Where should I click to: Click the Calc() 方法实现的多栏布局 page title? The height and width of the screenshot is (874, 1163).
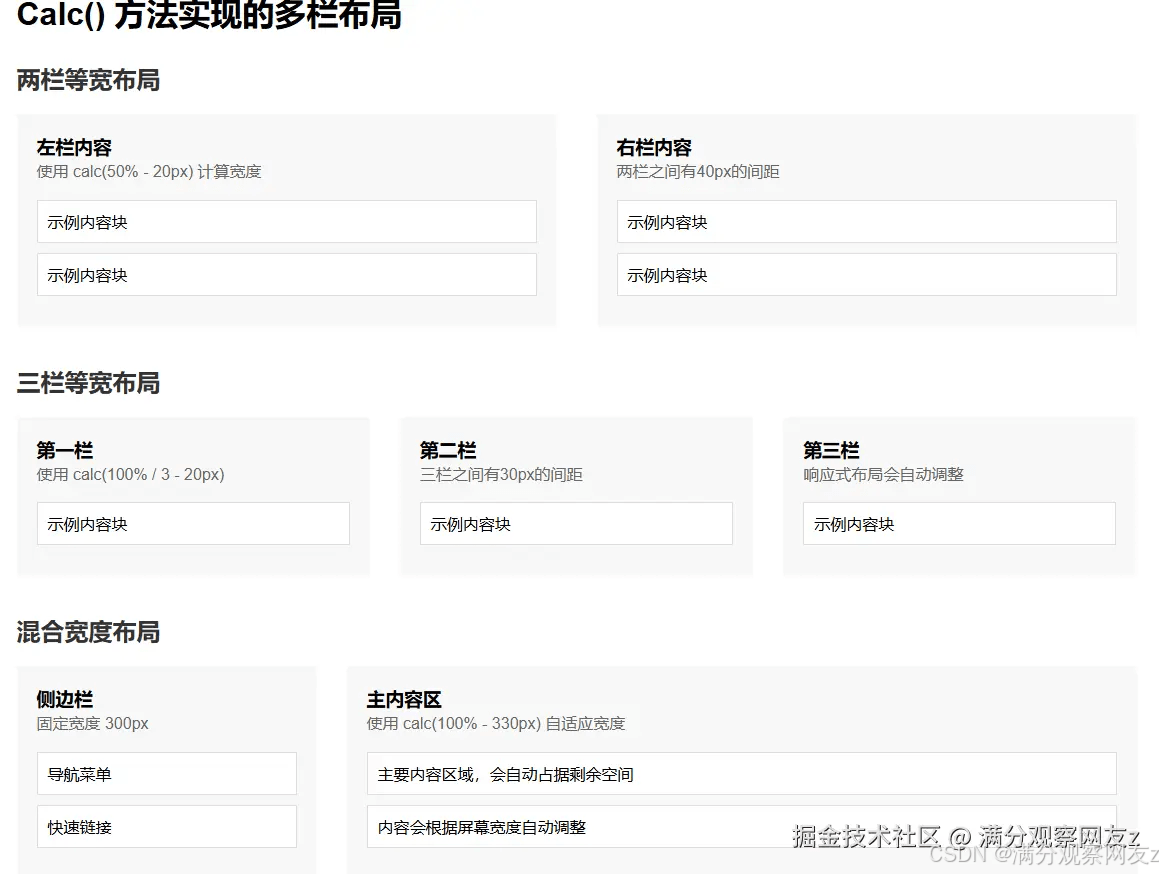[x=209, y=16]
